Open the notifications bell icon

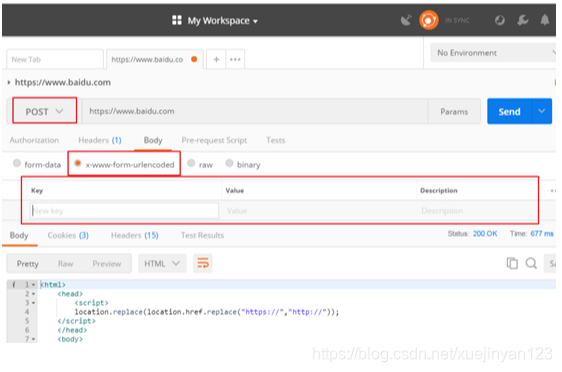point(545,20)
